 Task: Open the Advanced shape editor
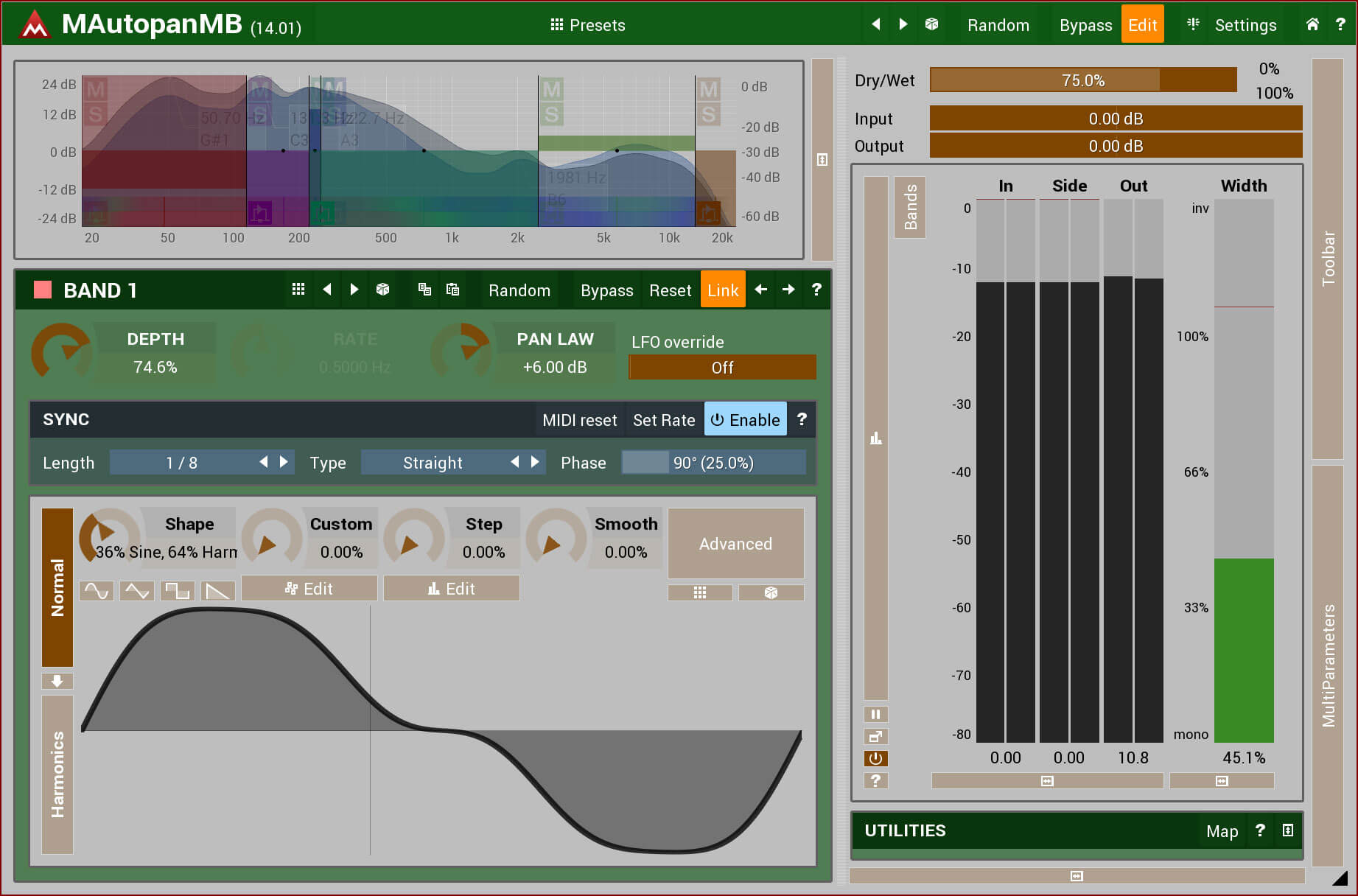coord(735,543)
